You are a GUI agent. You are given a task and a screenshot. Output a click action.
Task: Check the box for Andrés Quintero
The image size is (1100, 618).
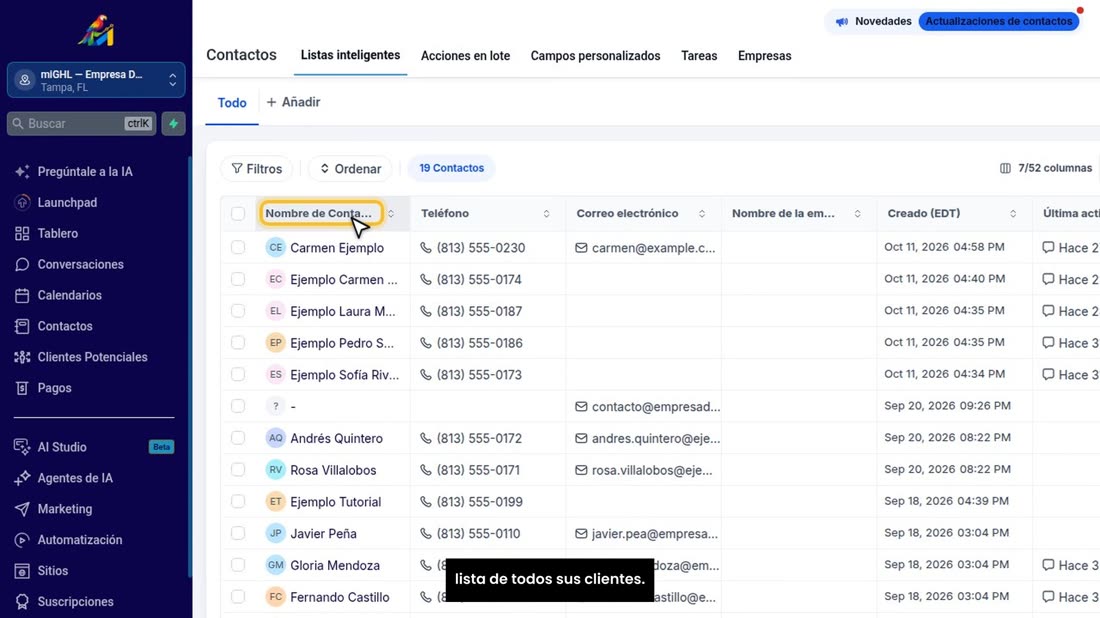[x=238, y=438]
